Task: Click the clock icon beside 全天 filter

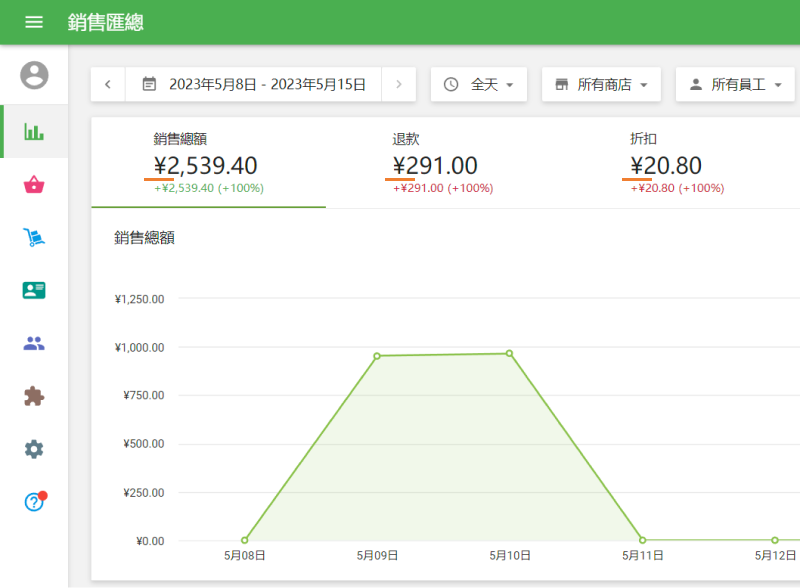Action: click(x=450, y=84)
